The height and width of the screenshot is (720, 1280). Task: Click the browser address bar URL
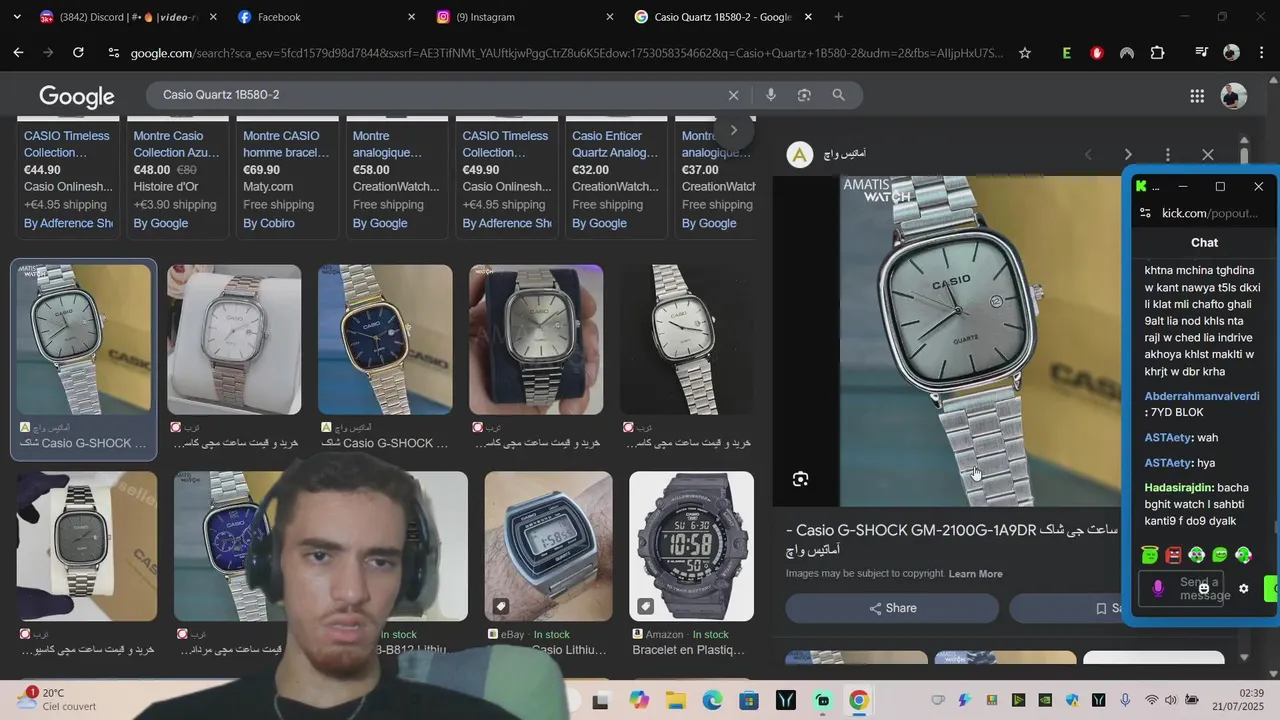pos(565,53)
